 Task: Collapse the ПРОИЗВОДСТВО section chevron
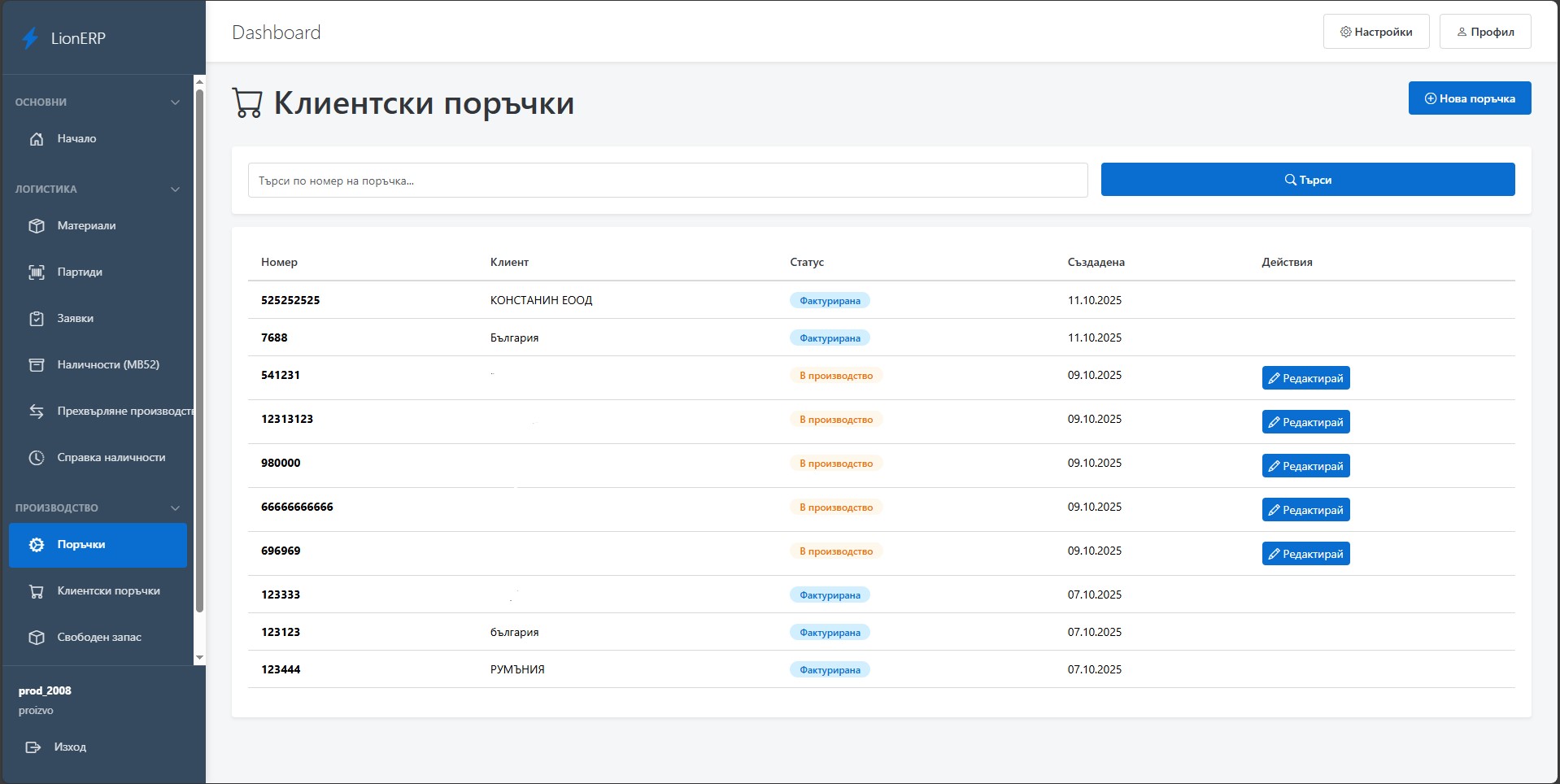coord(175,507)
